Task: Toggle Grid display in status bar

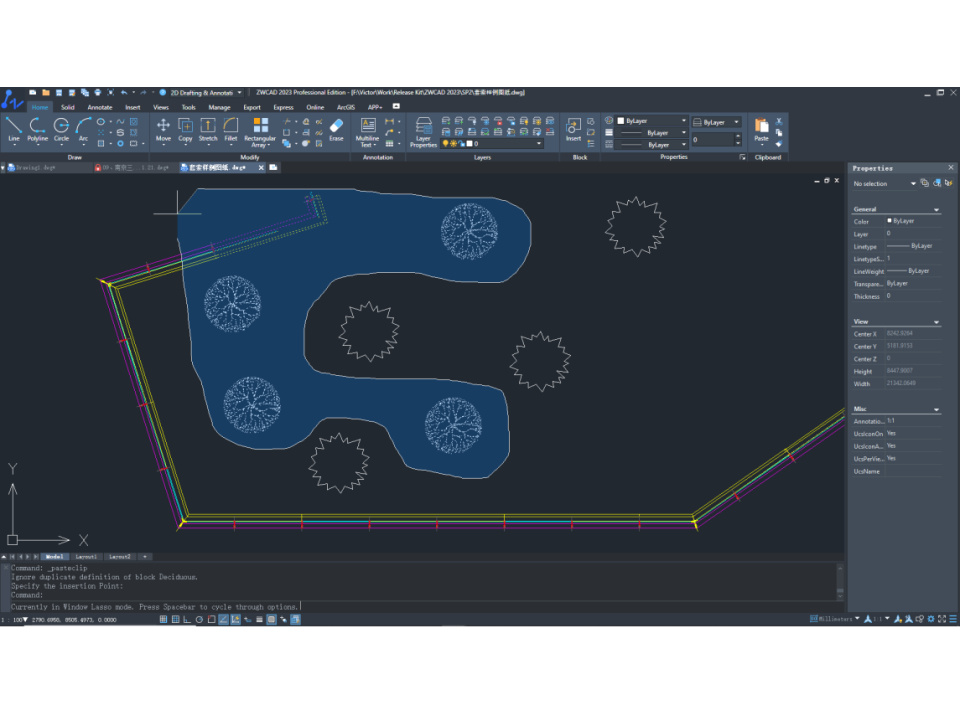Action: 176,620
